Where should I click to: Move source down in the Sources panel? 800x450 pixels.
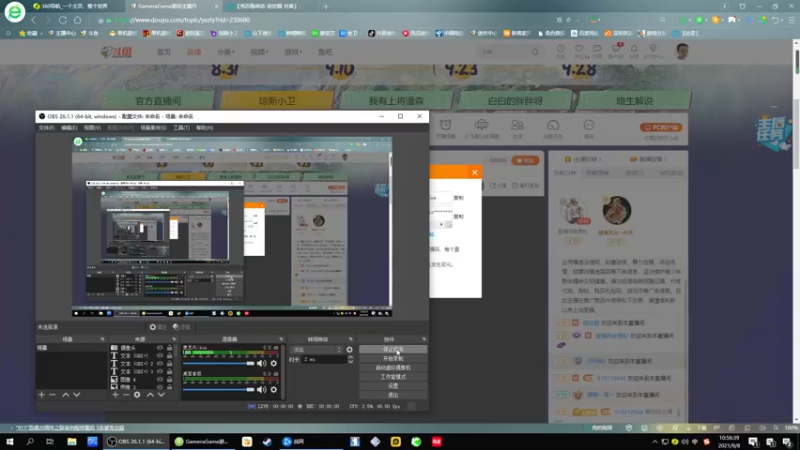click(x=161, y=394)
